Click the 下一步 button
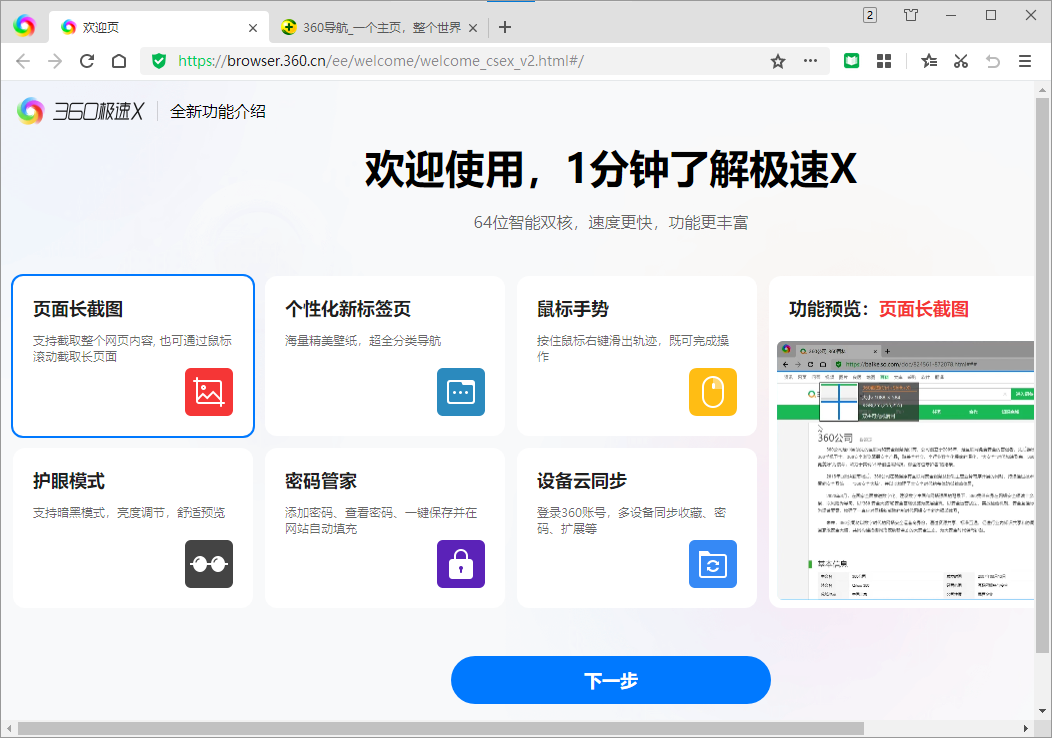The height and width of the screenshot is (738, 1052). (611, 680)
